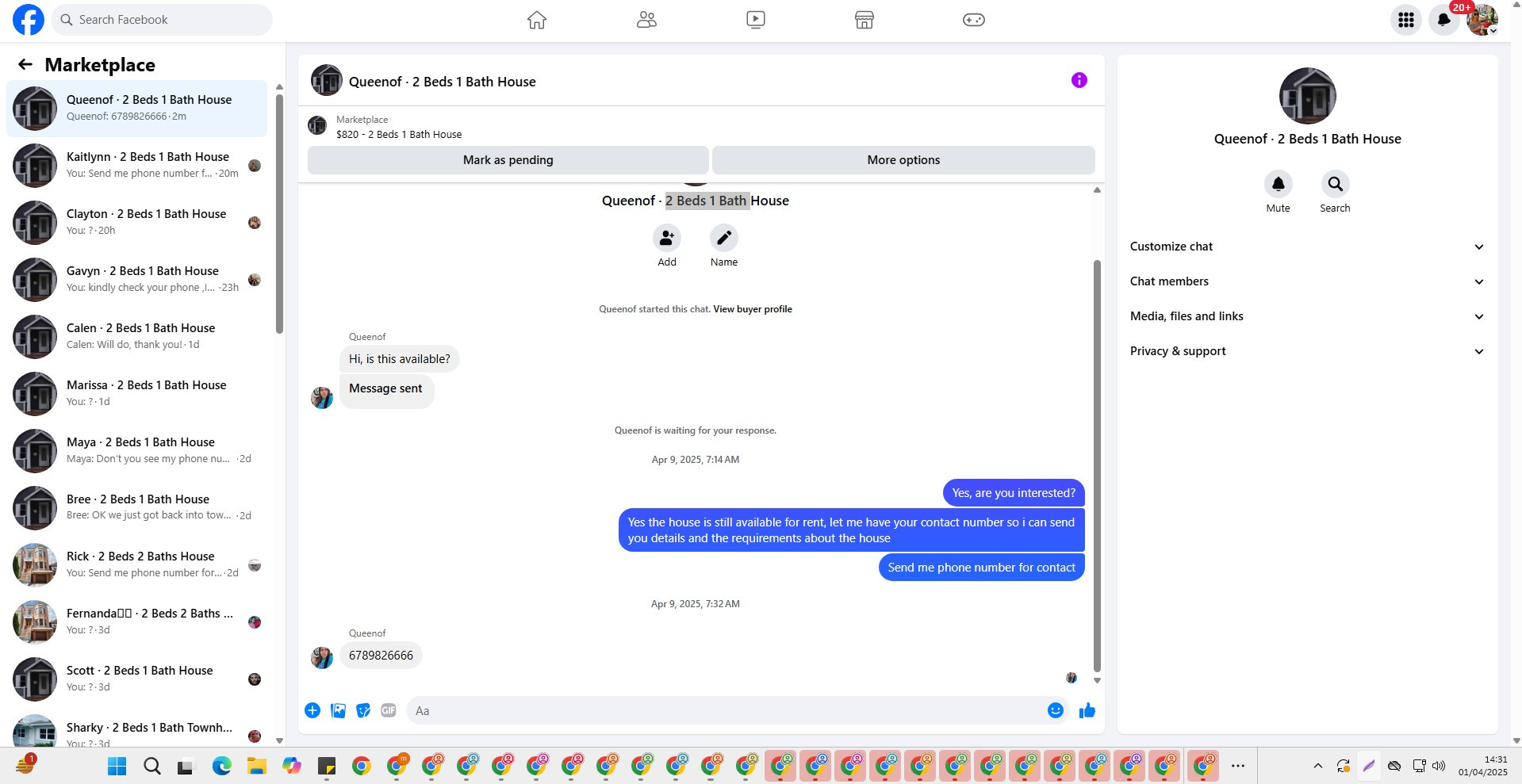Open Windows taskbar Search
This screenshot has height=784, width=1522.
click(x=152, y=766)
